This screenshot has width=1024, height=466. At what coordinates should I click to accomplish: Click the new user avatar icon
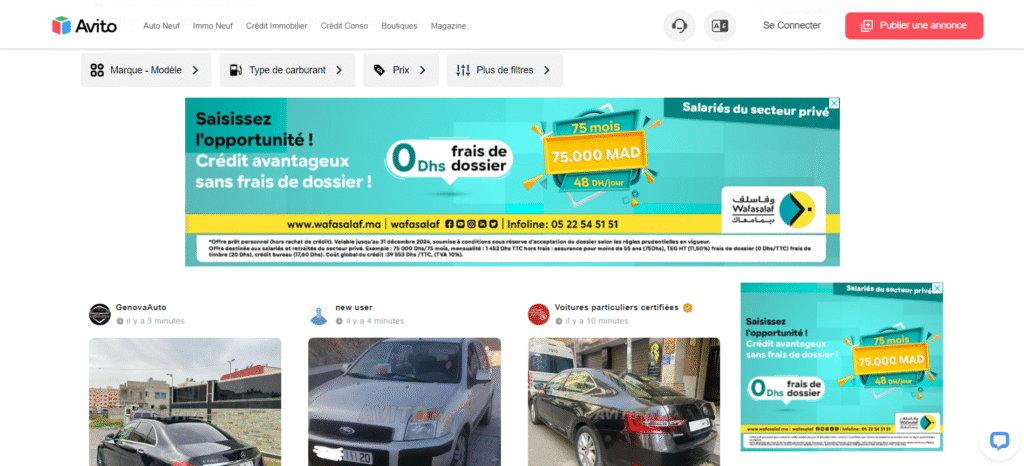click(x=319, y=314)
